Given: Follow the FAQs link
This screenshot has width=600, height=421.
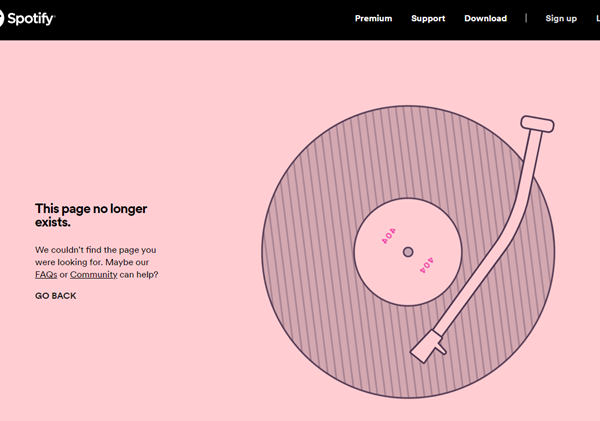Looking at the screenshot, I should [x=46, y=274].
